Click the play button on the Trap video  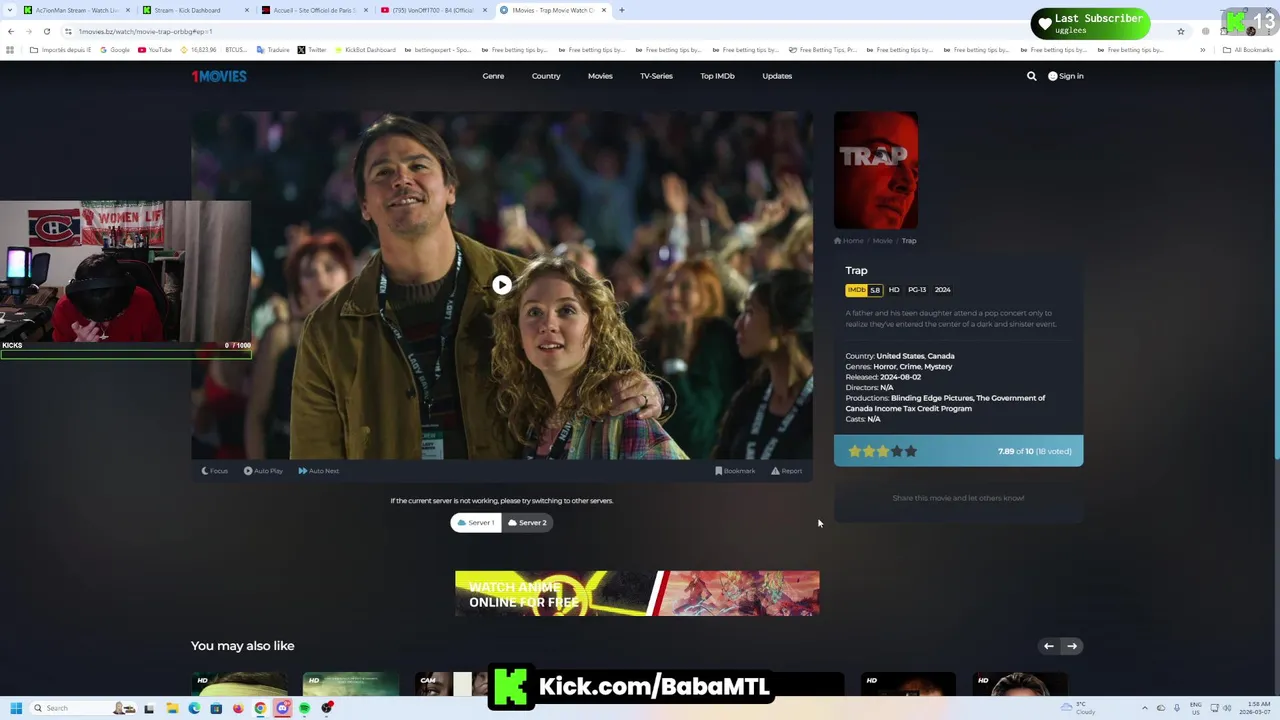pos(502,285)
